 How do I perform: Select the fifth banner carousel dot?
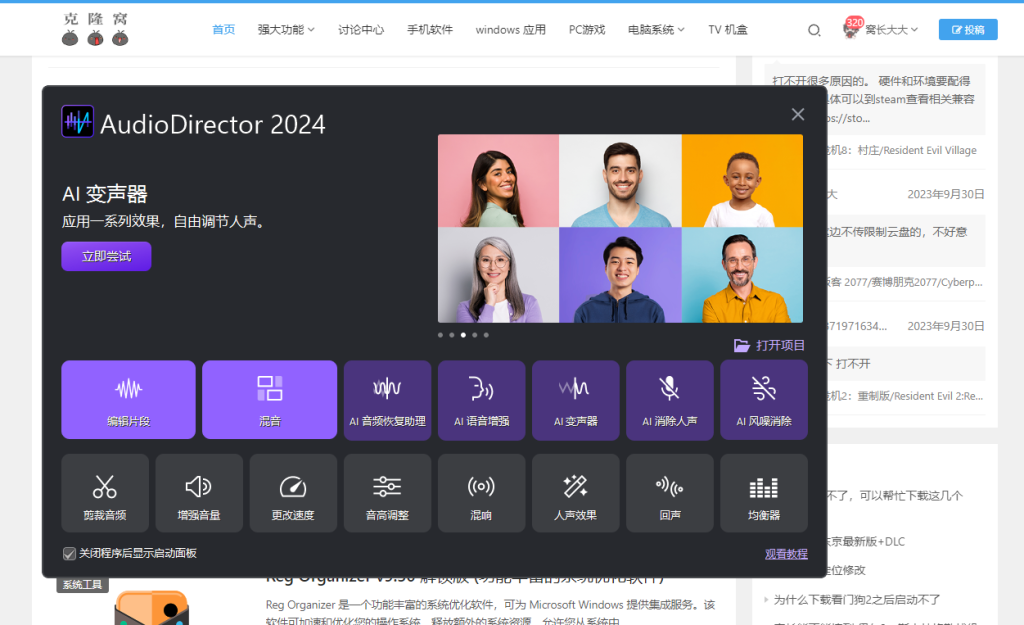point(486,335)
